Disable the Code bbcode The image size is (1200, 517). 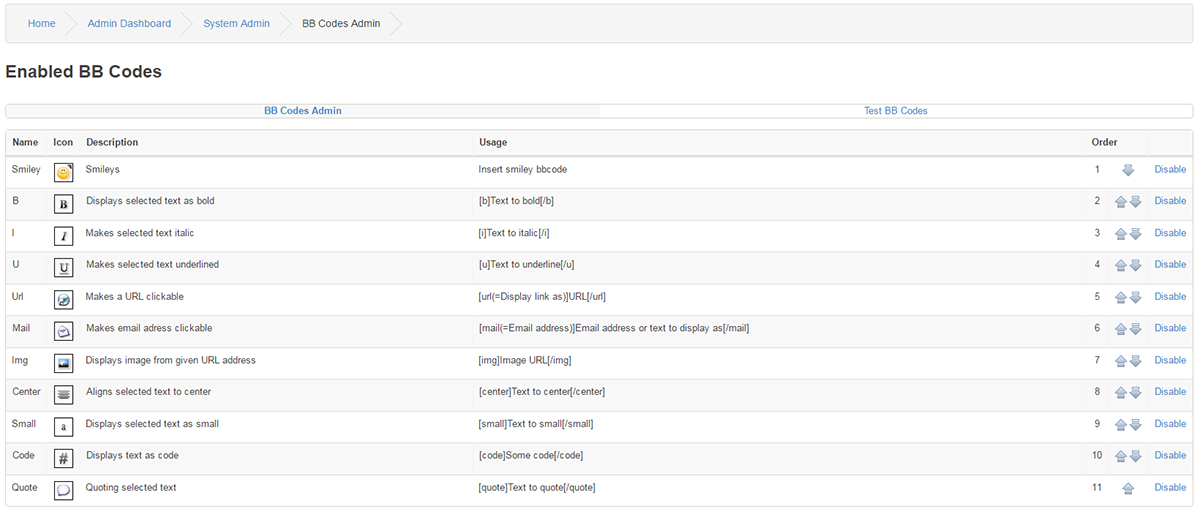point(1170,455)
